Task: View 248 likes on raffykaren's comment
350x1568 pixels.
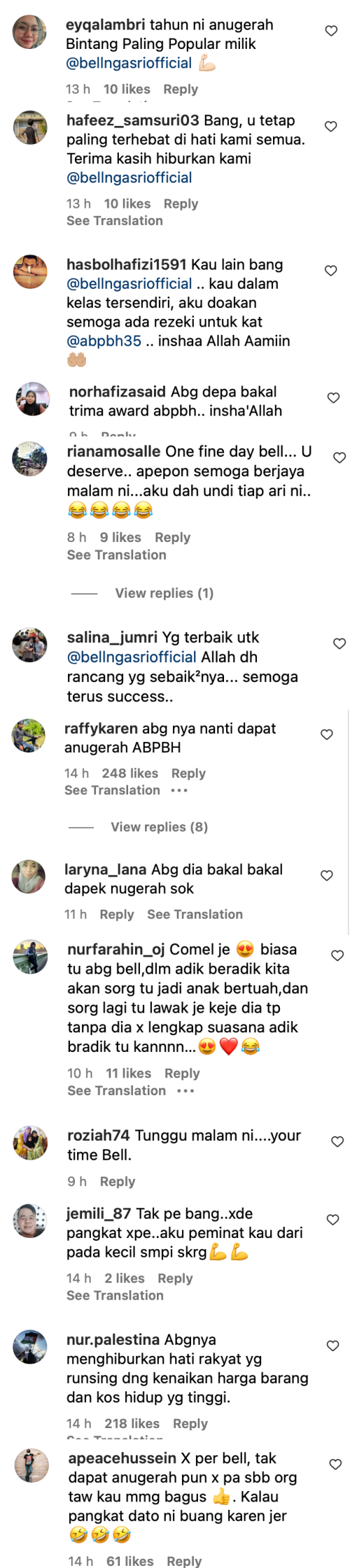Action: (130, 774)
